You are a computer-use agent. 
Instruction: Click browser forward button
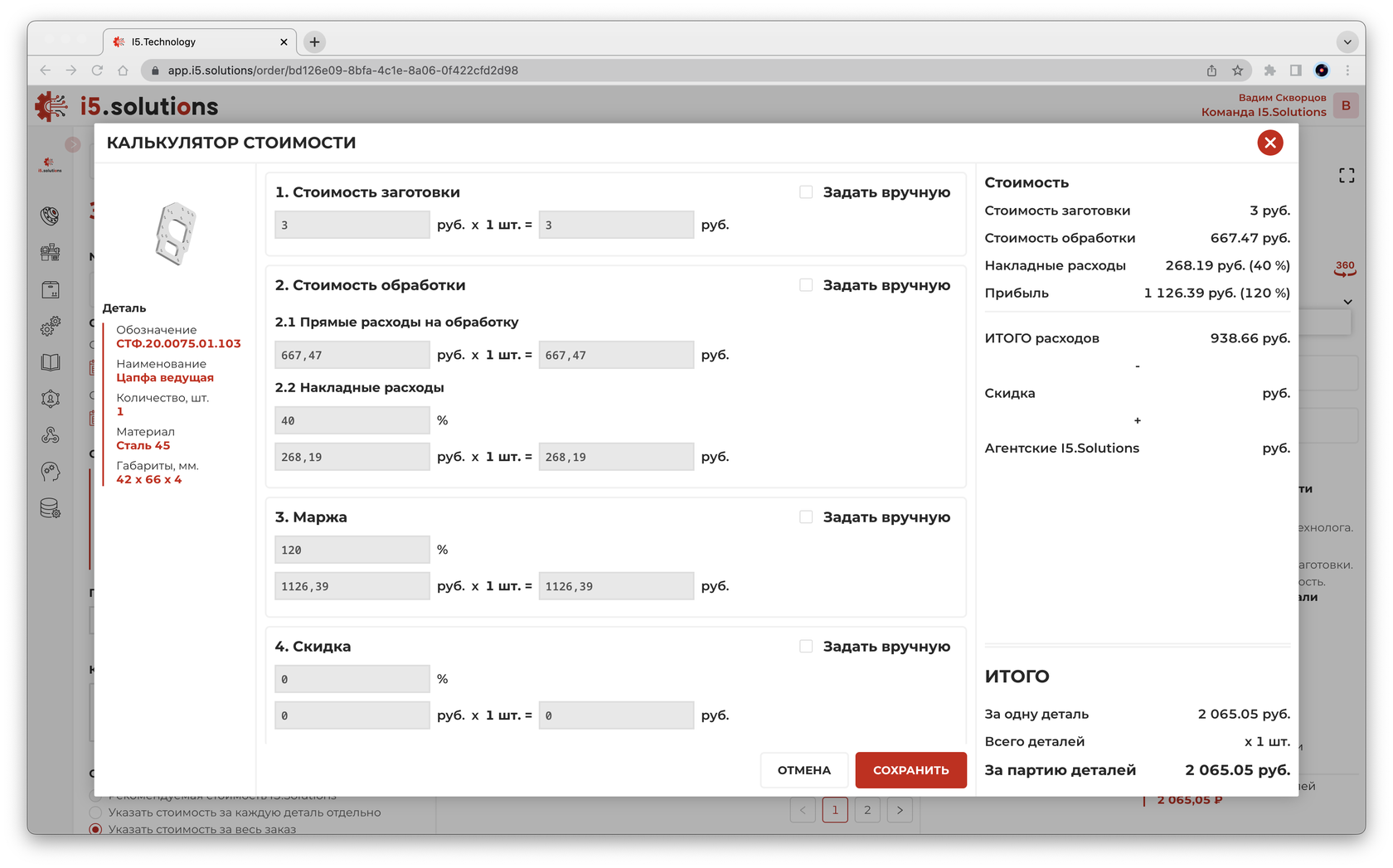71,70
